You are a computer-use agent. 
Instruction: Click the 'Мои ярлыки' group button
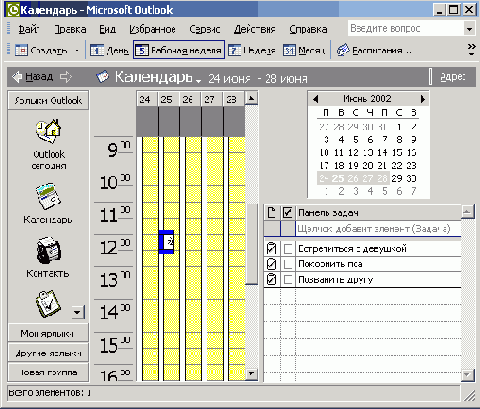tap(48, 333)
